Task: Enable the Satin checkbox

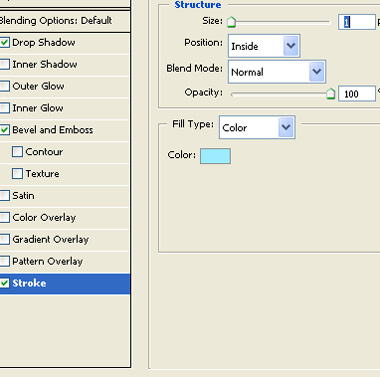Action: (x=4, y=196)
